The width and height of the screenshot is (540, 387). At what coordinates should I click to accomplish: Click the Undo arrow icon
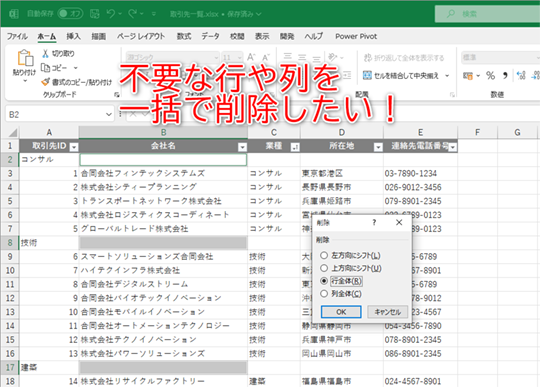(x=111, y=14)
